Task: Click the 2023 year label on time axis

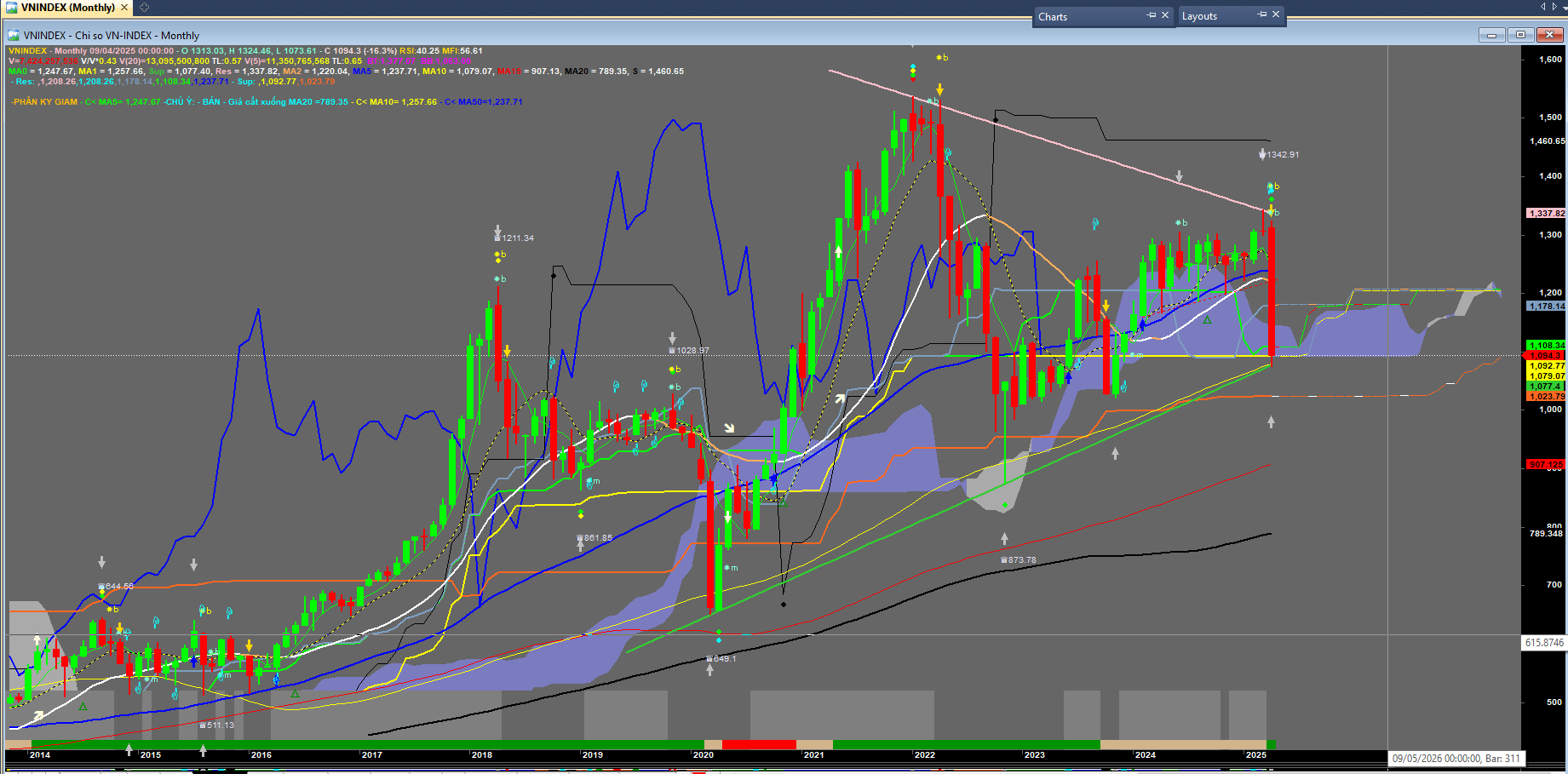Action: click(x=1035, y=754)
